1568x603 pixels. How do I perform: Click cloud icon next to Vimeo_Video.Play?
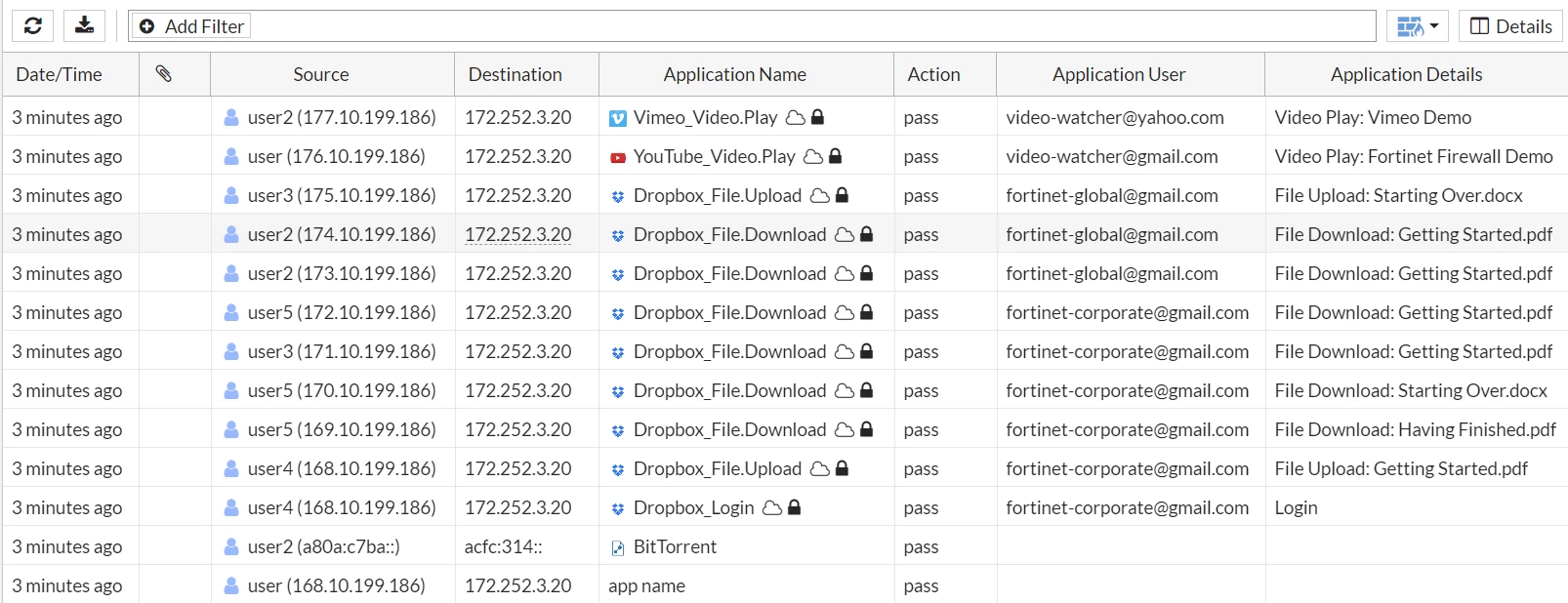(x=796, y=117)
